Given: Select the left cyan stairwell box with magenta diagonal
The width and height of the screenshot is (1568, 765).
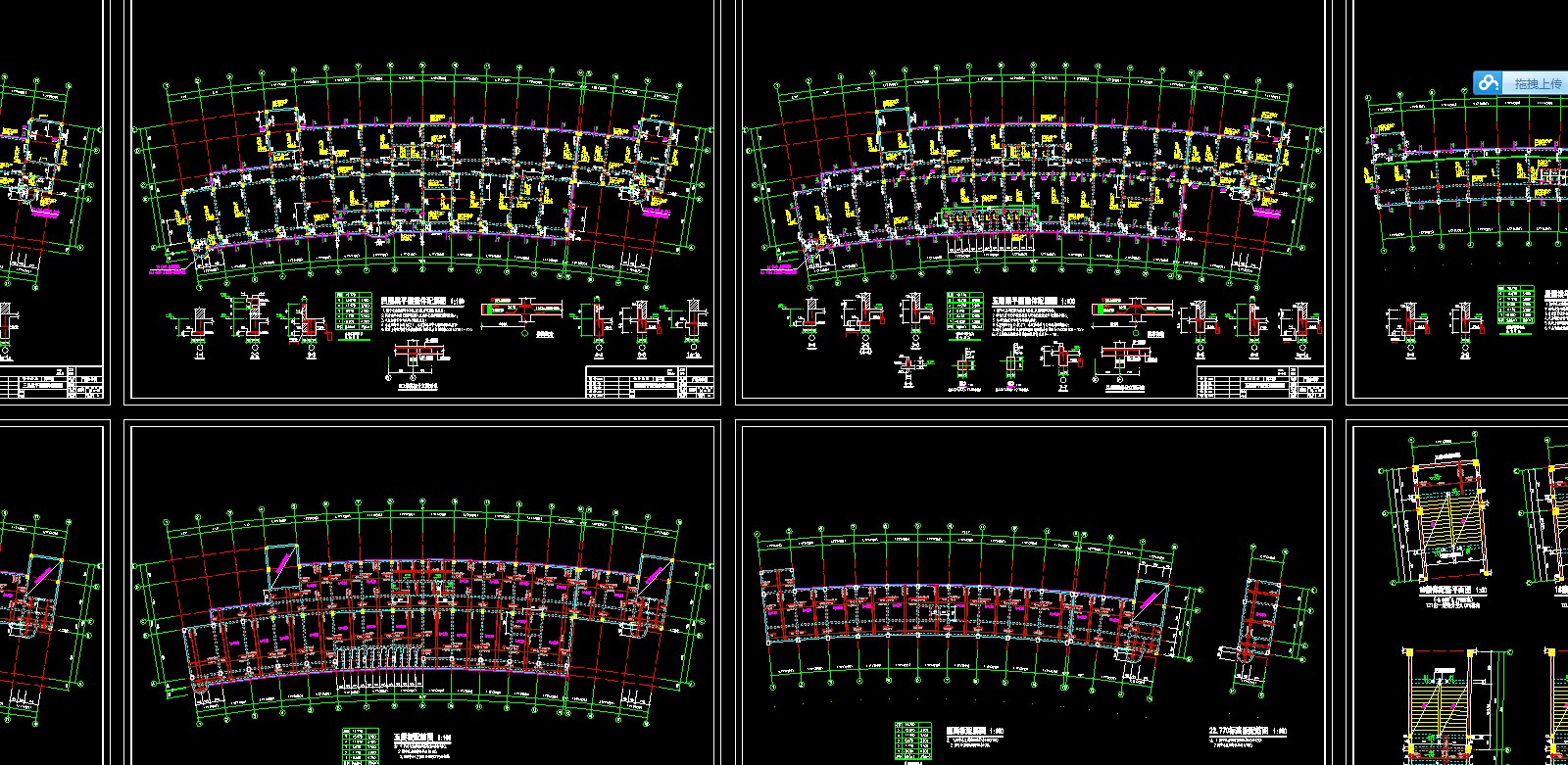Looking at the screenshot, I should 281,566.
